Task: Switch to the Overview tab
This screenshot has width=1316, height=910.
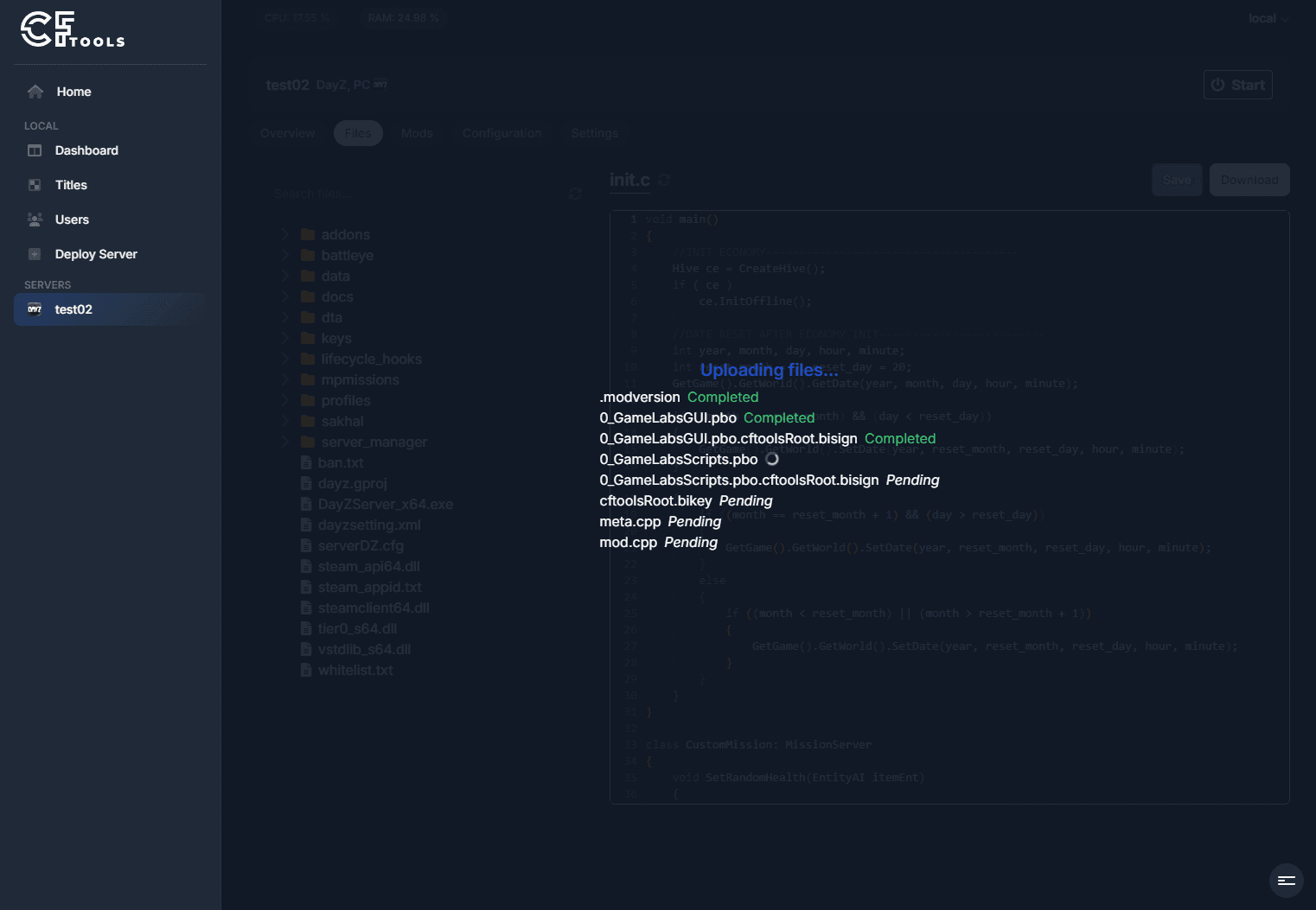Action: click(x=288, y=133)
